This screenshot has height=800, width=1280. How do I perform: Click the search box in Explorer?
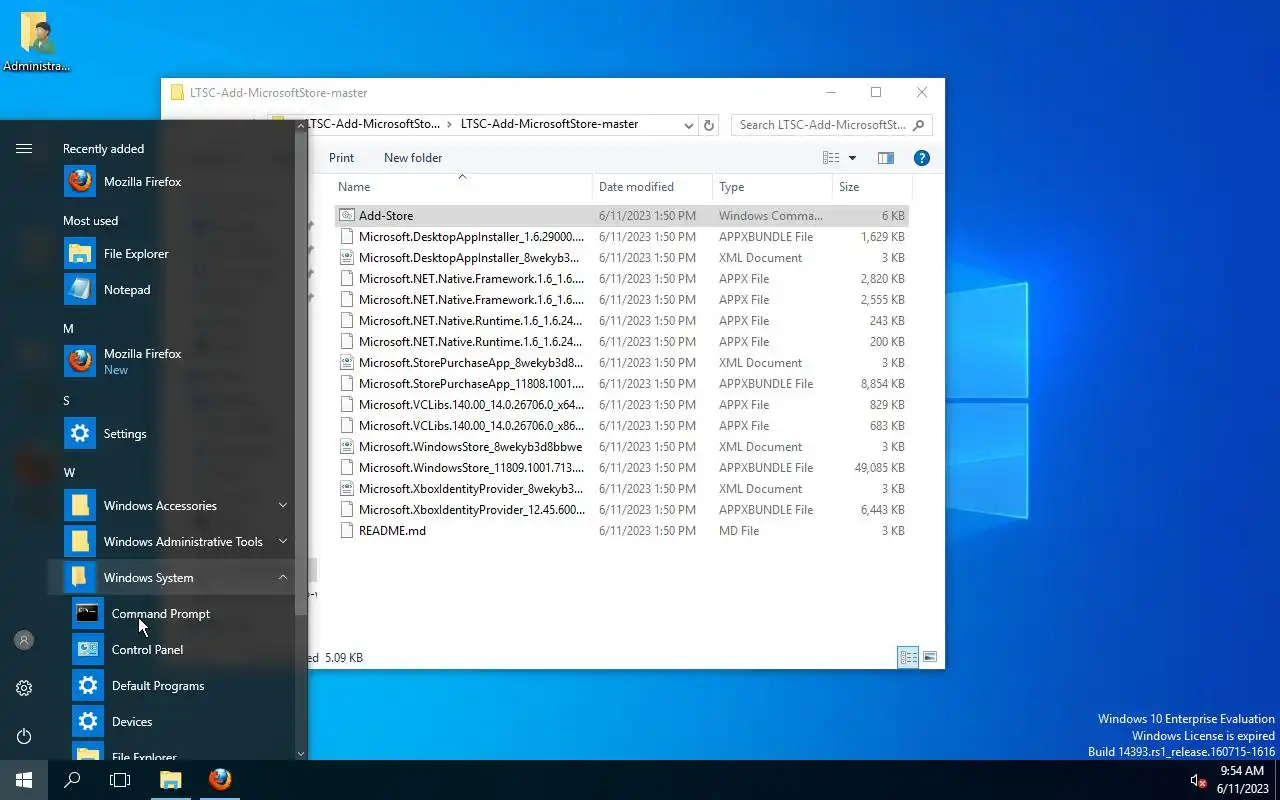coord(831,125)
